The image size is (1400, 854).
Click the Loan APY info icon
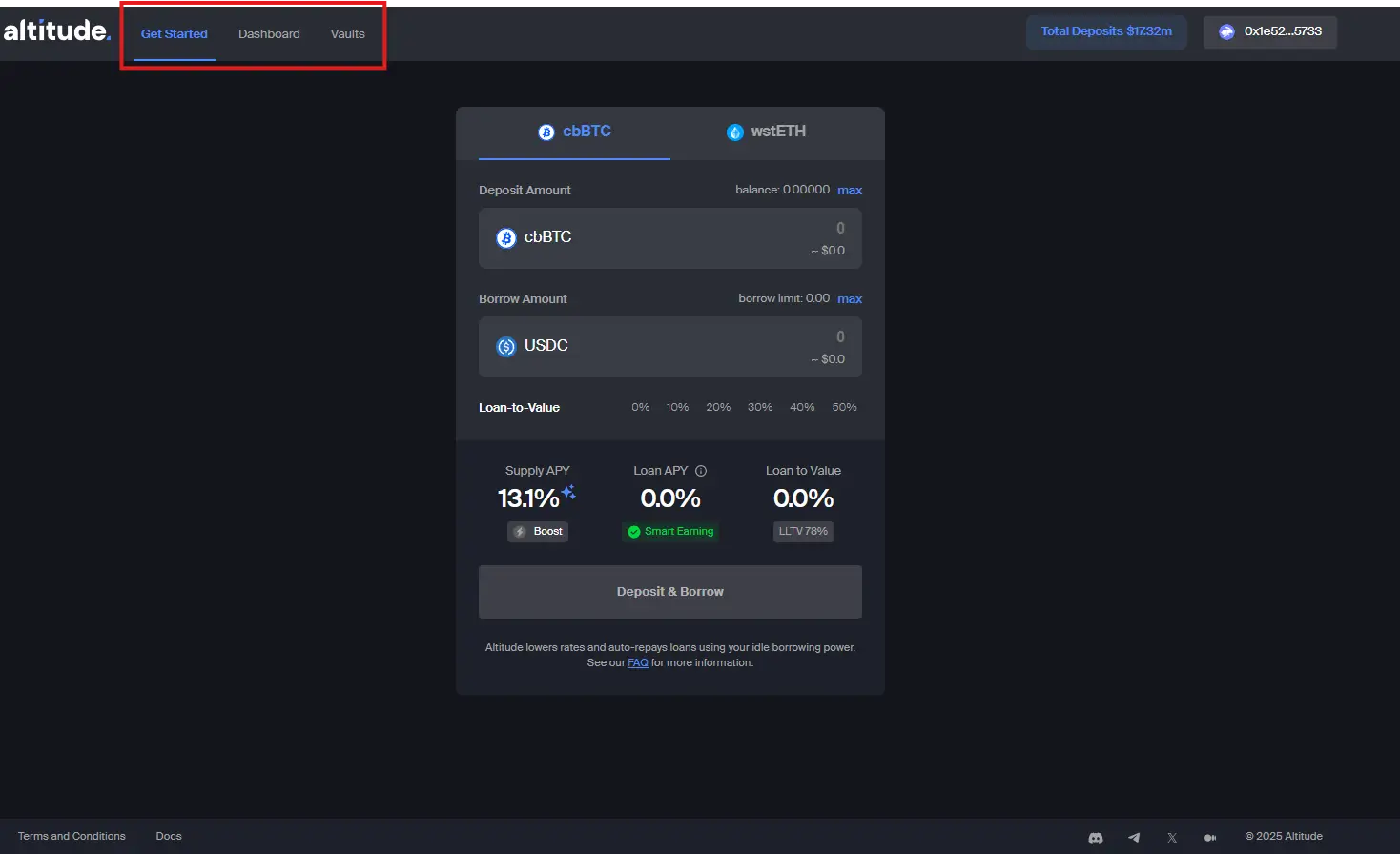[701, 471]
